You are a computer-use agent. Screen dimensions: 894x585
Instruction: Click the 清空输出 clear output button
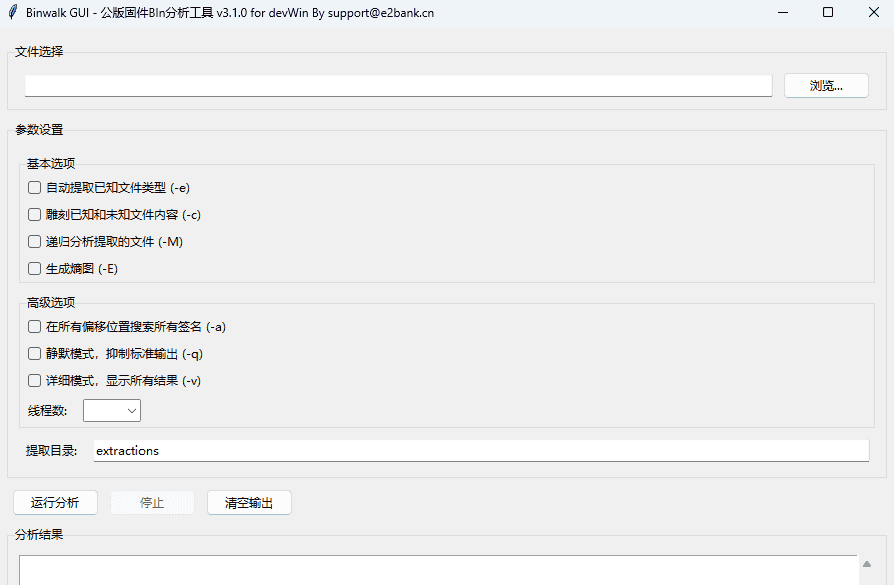click(249, 502)
